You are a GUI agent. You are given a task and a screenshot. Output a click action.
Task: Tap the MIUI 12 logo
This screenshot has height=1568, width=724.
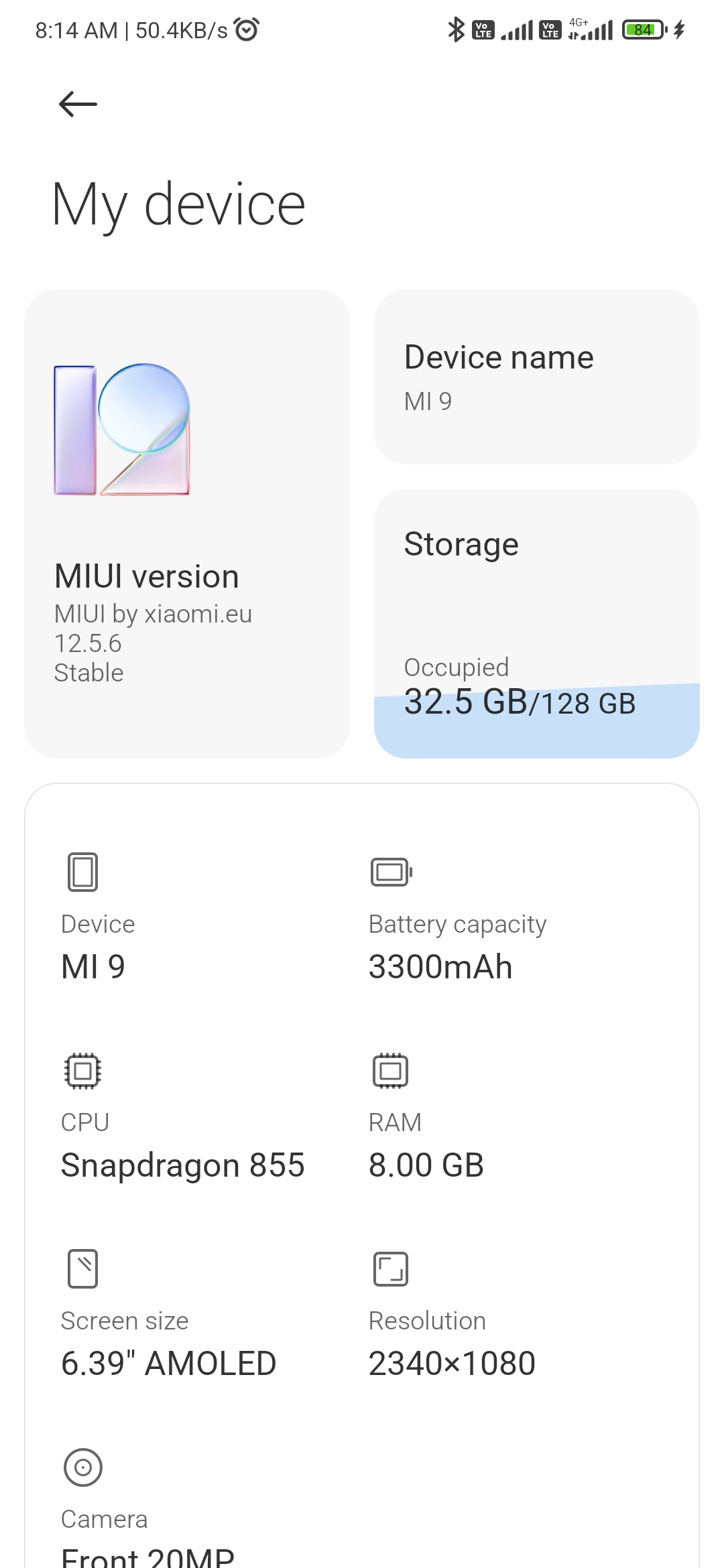[x=122, y=430]
